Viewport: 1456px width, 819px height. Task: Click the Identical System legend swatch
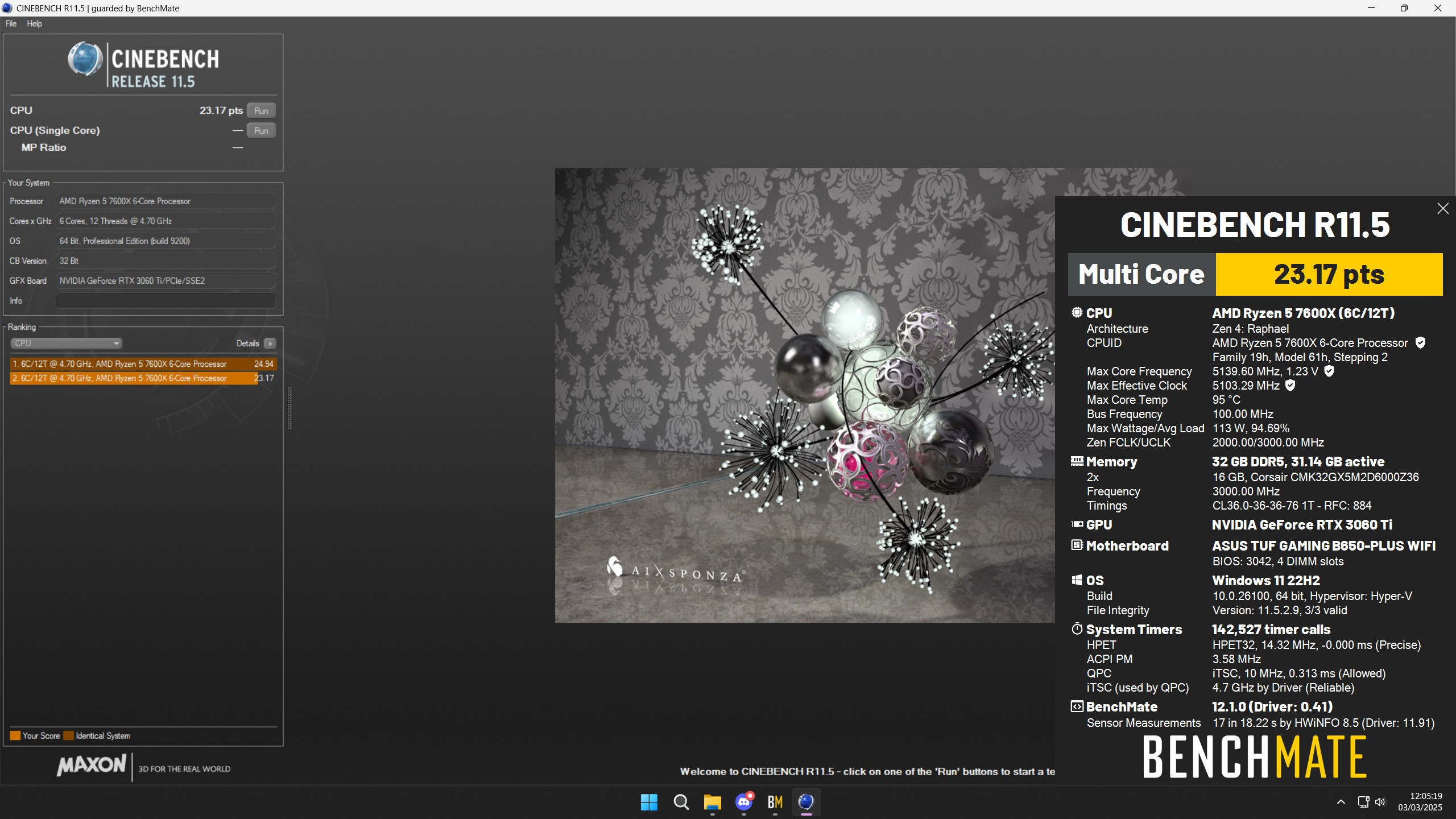point(68,735)
